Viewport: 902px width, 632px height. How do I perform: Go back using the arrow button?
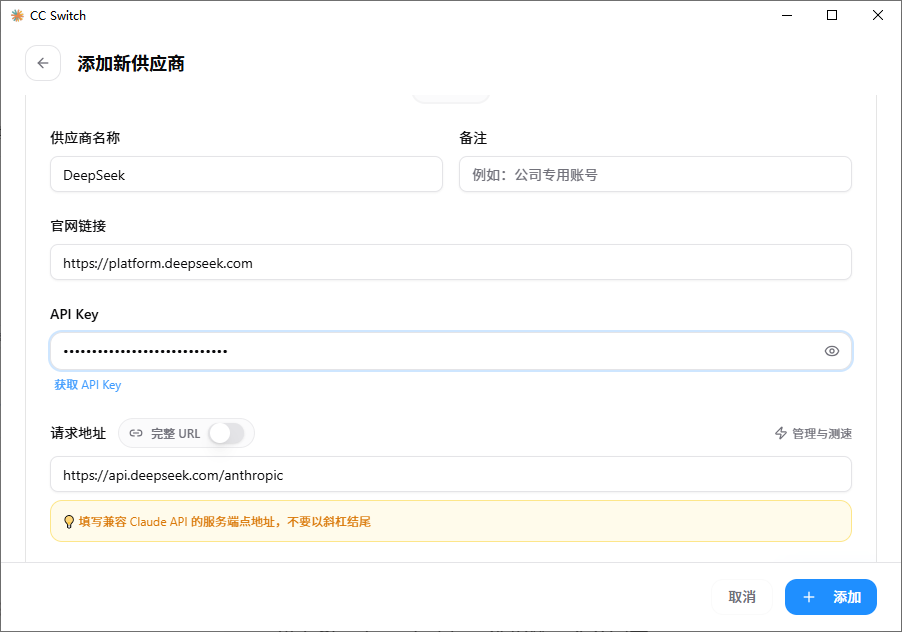pyautogui.click(x=43, y=63)
